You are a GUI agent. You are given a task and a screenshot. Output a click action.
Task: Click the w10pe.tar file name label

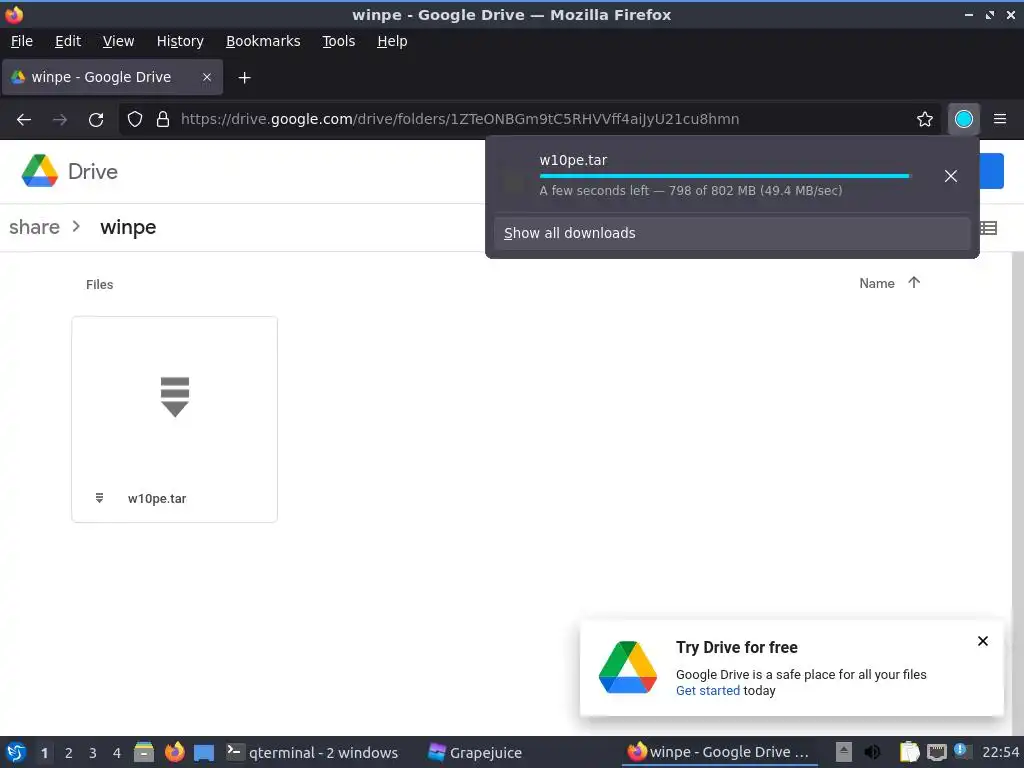point(157,498)
